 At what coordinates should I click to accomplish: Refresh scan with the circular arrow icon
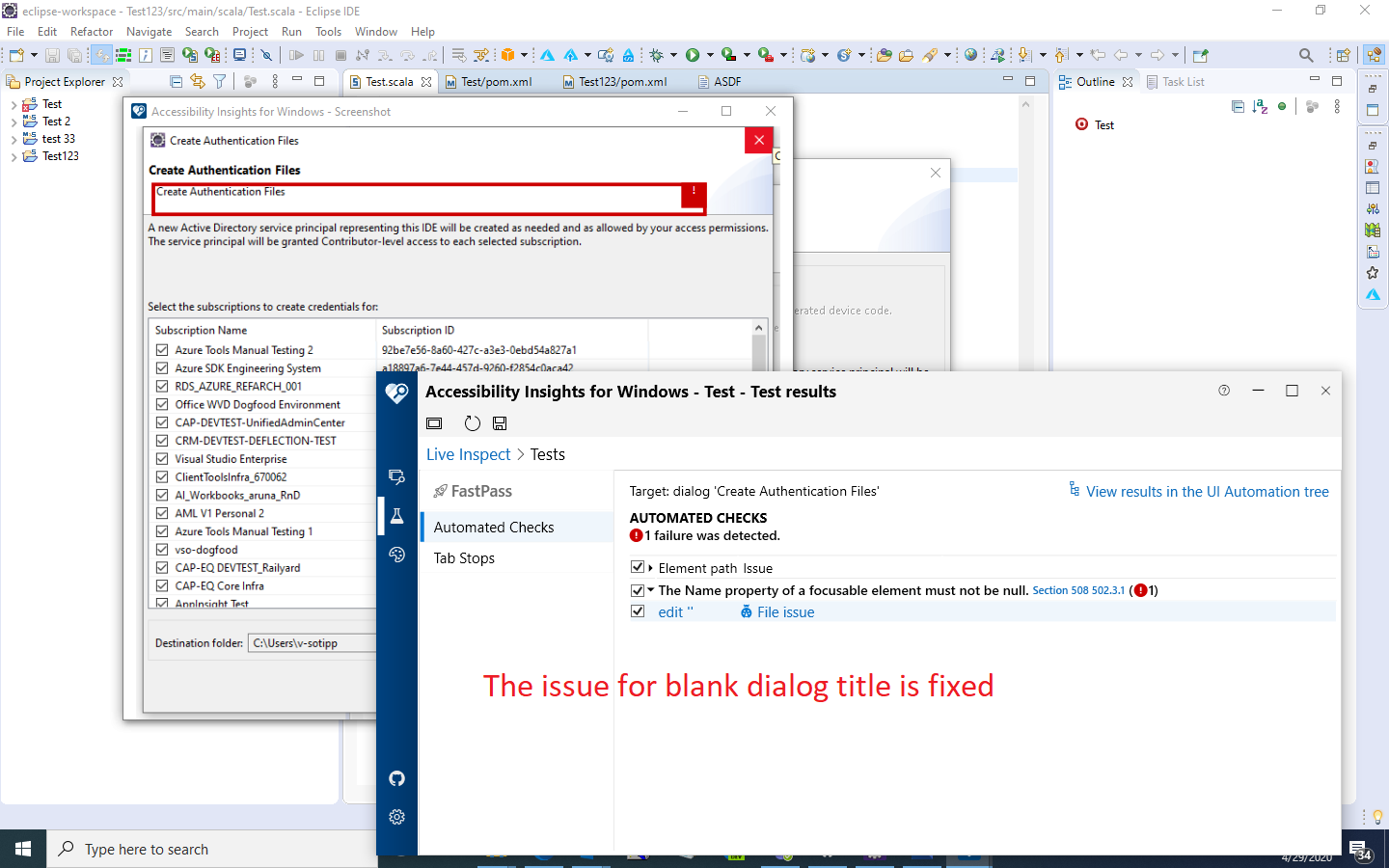coord(472,422)
